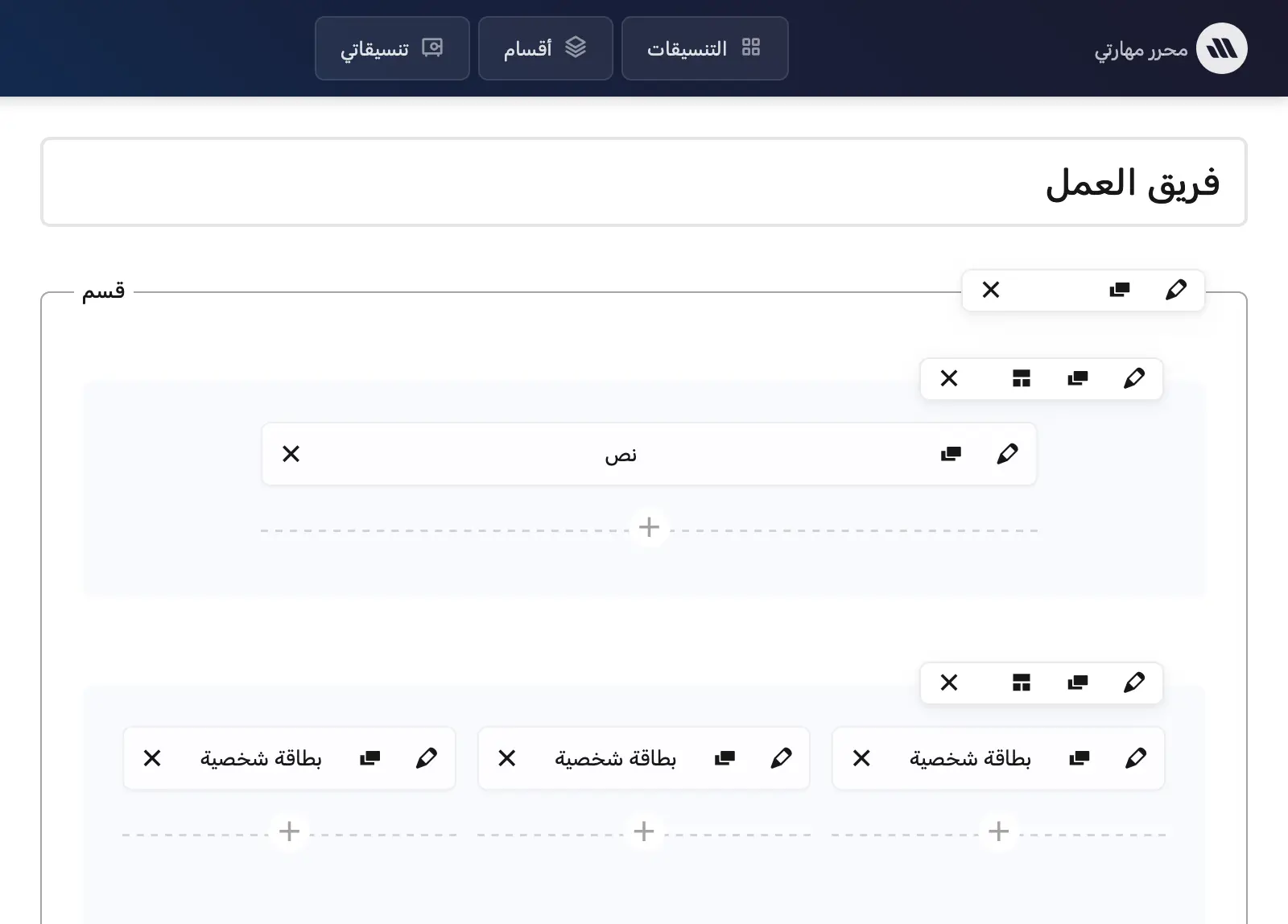Open تنسيقاتي from the top navigation

click(x=392, y=48)
